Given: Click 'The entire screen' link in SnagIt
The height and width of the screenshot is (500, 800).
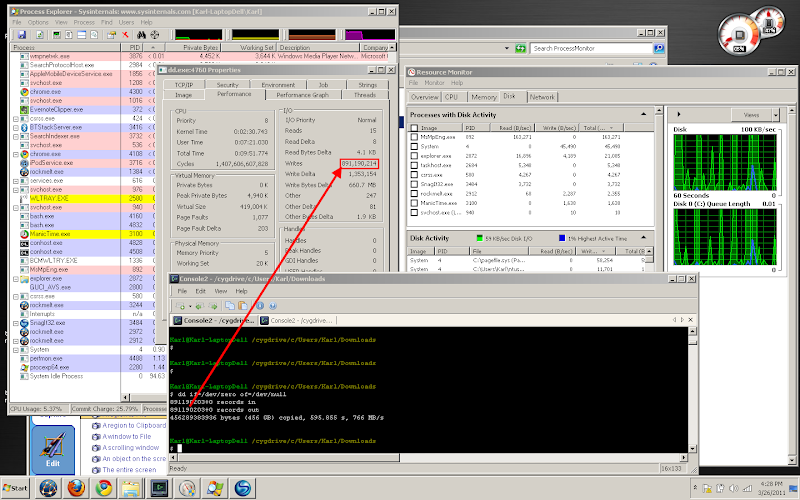Looking at the screenshot, I should click(129, 469).
